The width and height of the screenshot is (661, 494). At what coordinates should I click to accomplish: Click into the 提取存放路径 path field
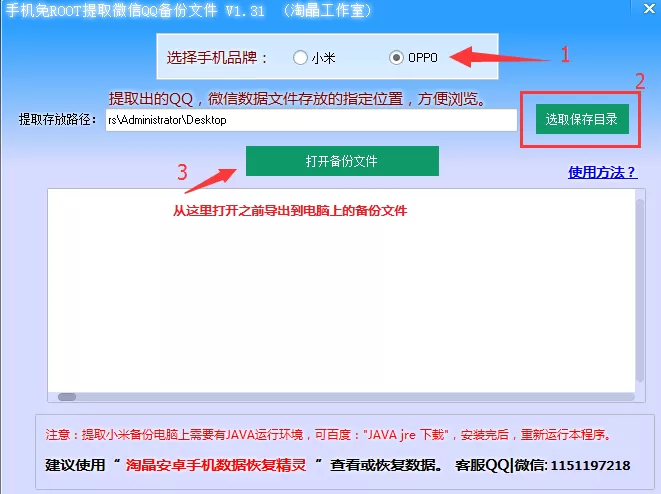coord(311,120)
